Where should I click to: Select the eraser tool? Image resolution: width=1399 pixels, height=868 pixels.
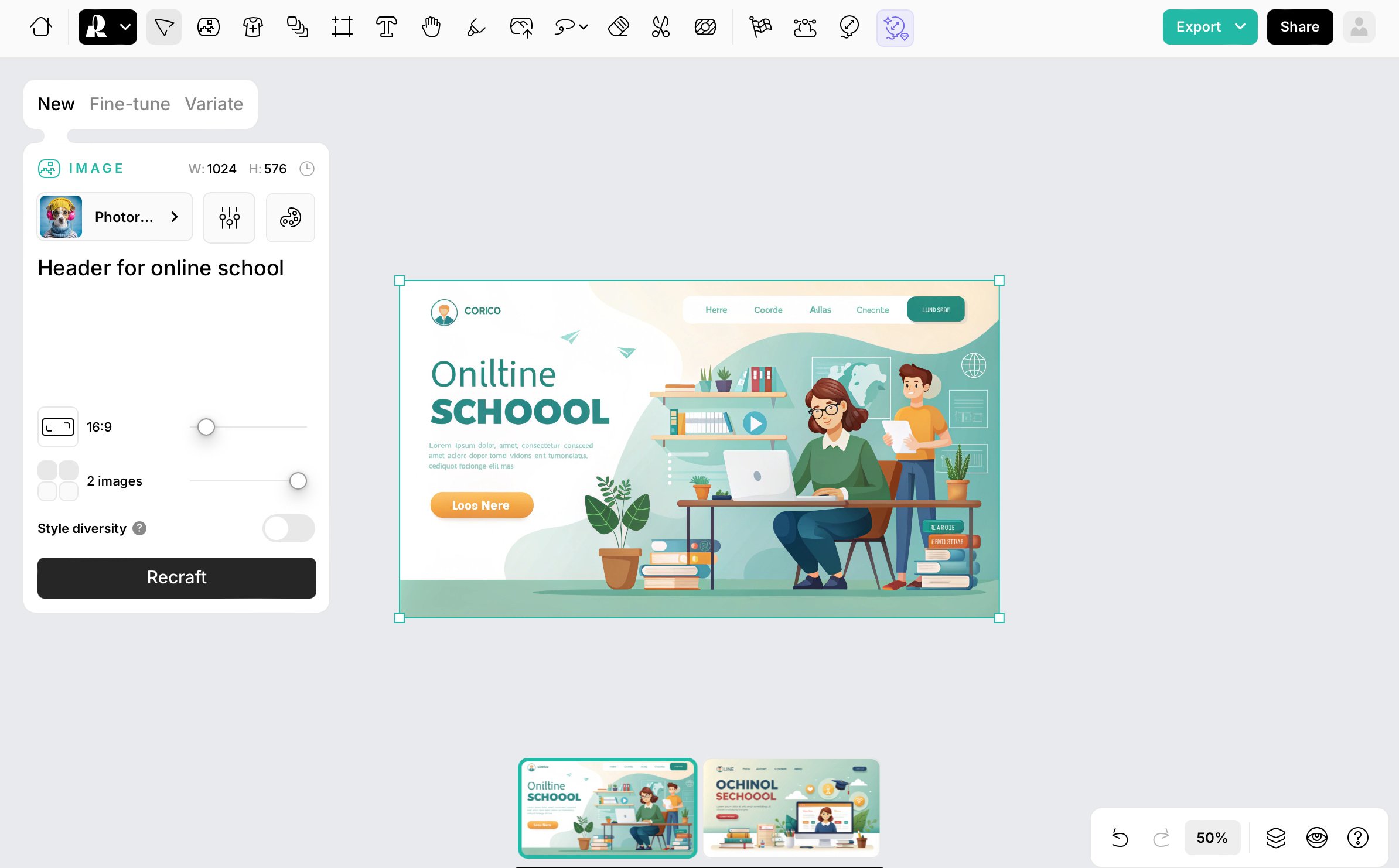click(619, 27)
